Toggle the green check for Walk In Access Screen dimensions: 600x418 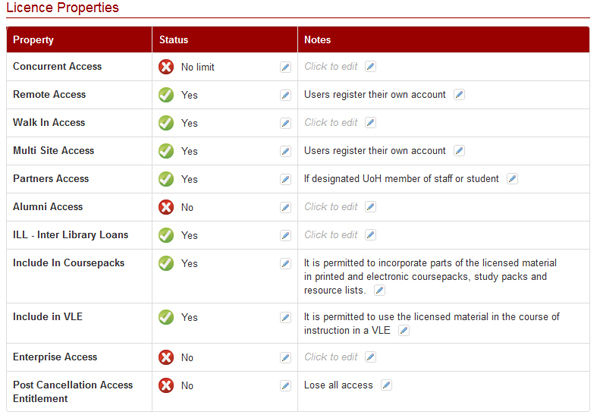coord(166,123)
